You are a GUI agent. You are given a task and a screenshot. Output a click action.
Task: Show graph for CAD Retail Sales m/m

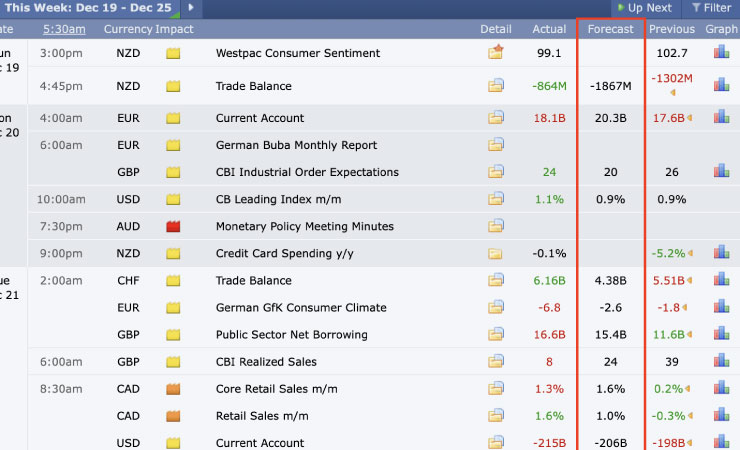(722, 415)
